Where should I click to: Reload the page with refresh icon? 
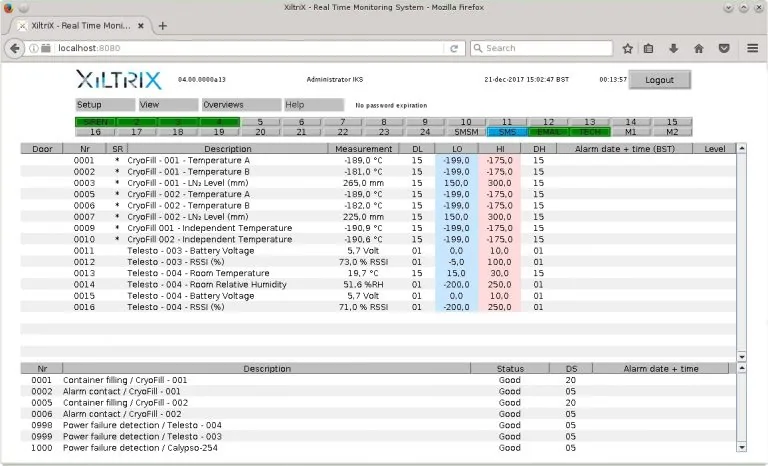tap(454, 49)
